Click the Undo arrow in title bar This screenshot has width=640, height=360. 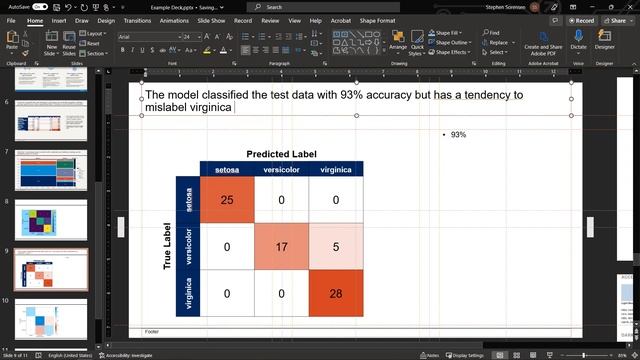click(68, 7)
